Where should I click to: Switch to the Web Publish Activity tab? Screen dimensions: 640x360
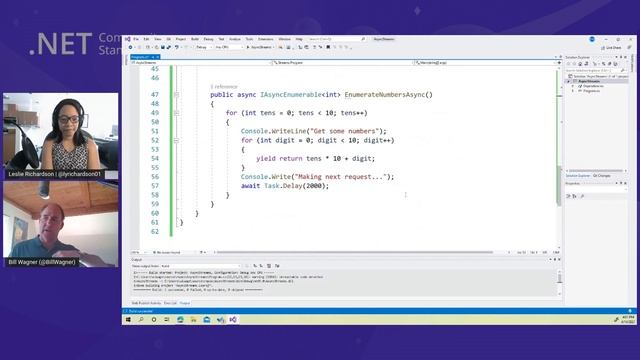point(146,303)
